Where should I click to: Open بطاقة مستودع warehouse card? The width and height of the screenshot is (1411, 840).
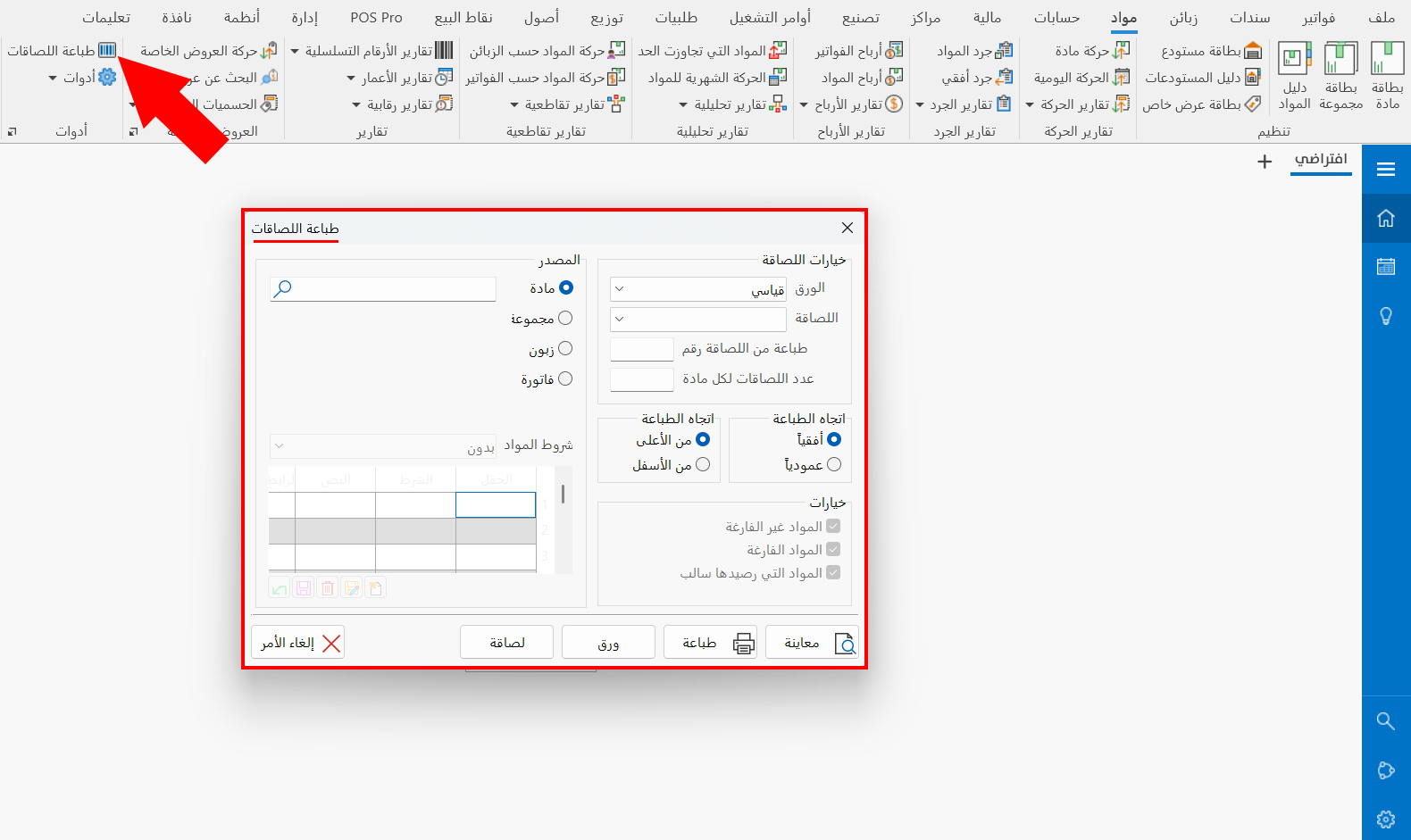click(1211, 51)
